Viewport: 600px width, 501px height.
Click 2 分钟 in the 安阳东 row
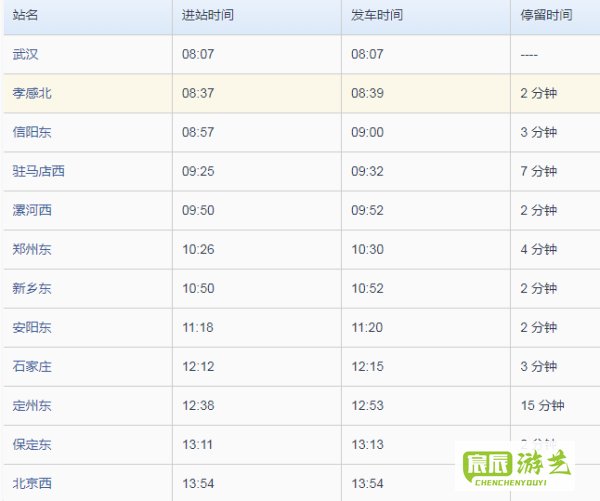538,327
